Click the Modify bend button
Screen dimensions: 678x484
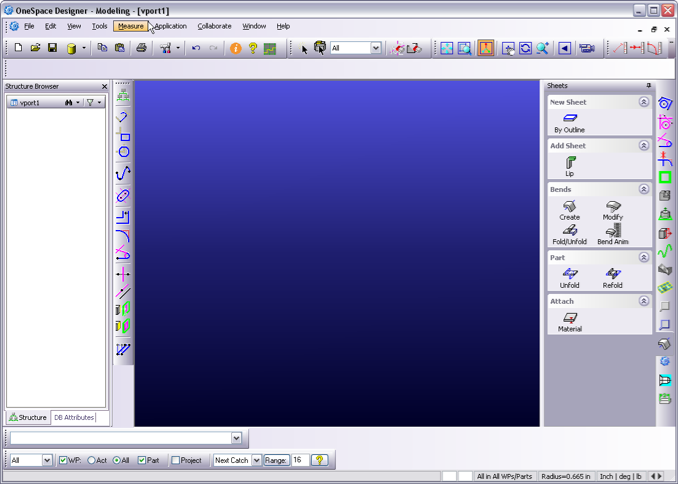point(612,210)
